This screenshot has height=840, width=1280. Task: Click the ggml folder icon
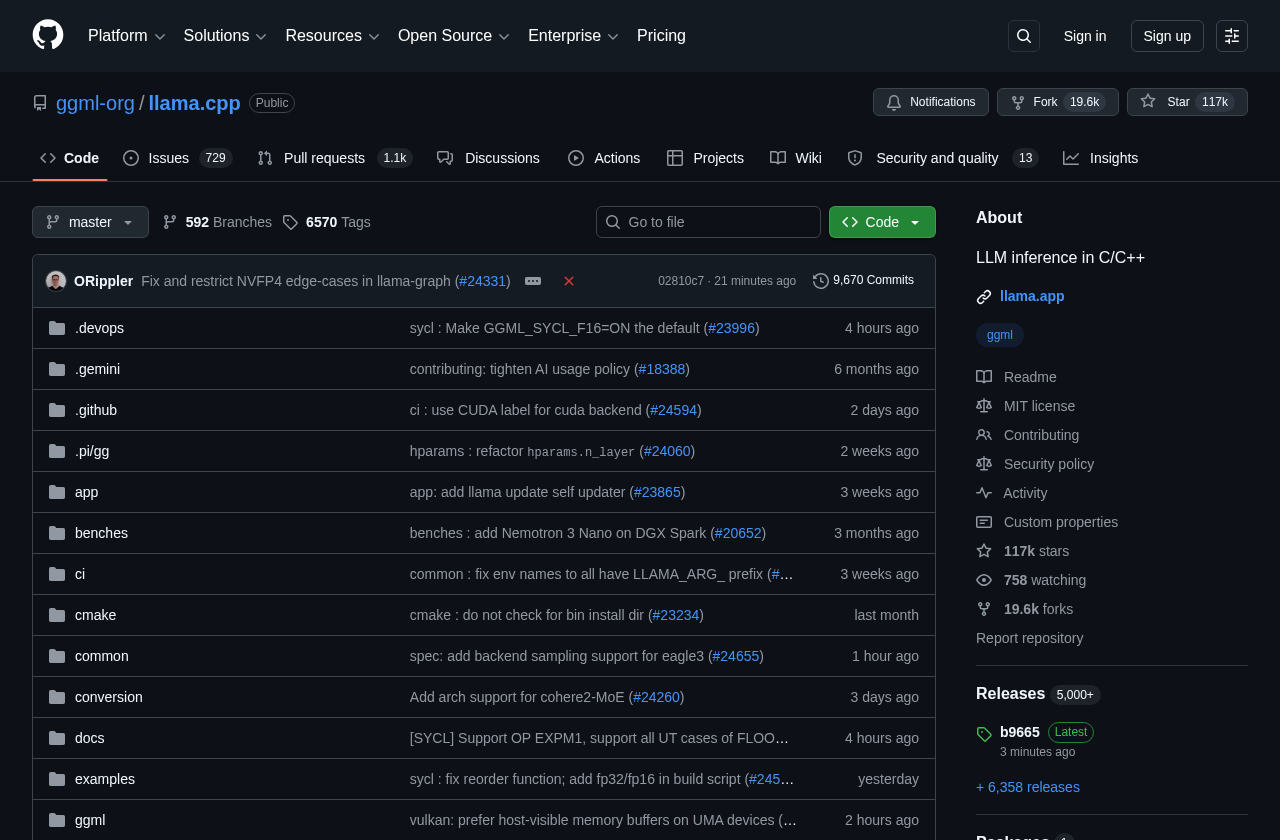[57, 820]
